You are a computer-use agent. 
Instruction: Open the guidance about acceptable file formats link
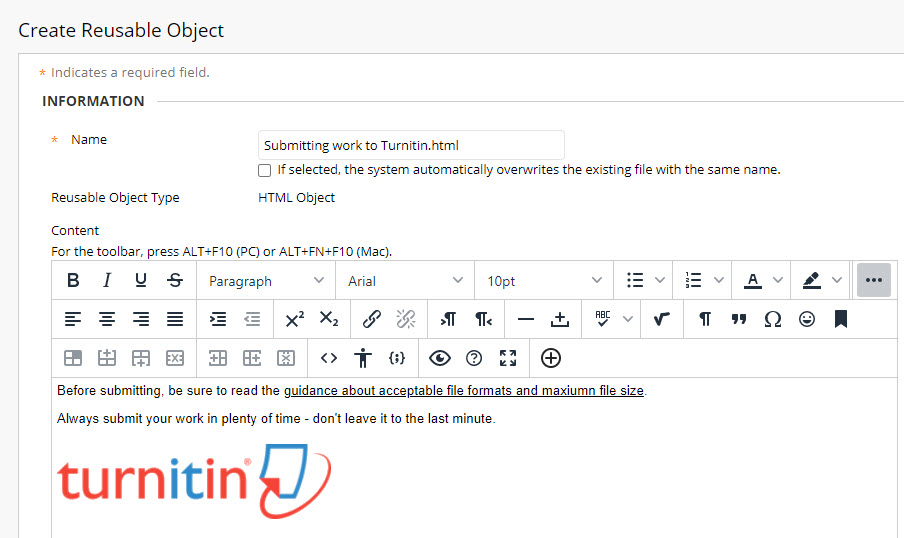point(464,391)
